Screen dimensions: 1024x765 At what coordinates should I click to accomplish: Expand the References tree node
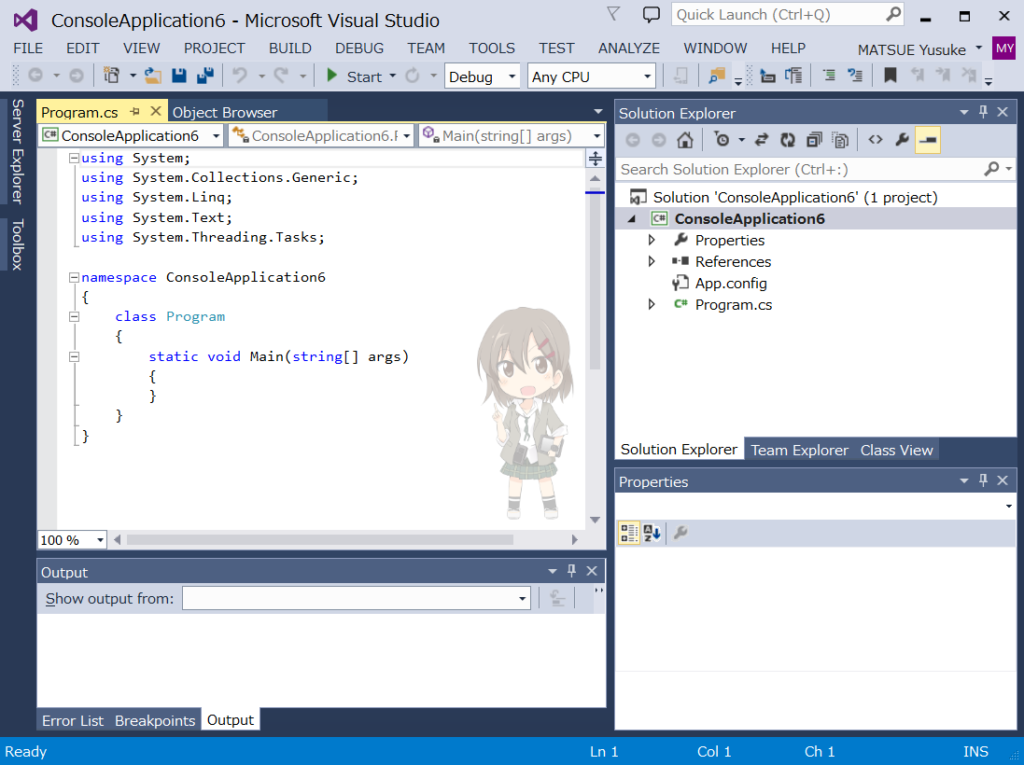point(651,262)
